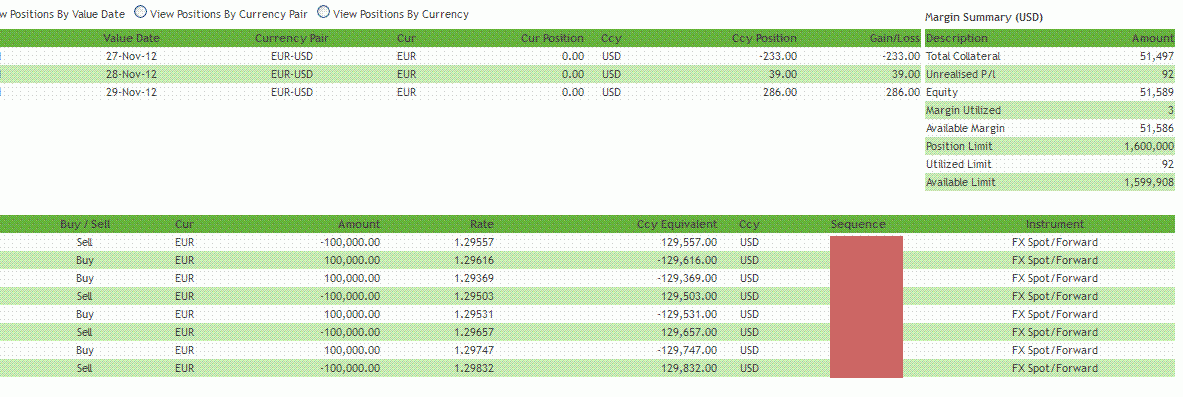Open the 27-Nov-12 value date row
The image size is (1183, 397).
(460, 56)
